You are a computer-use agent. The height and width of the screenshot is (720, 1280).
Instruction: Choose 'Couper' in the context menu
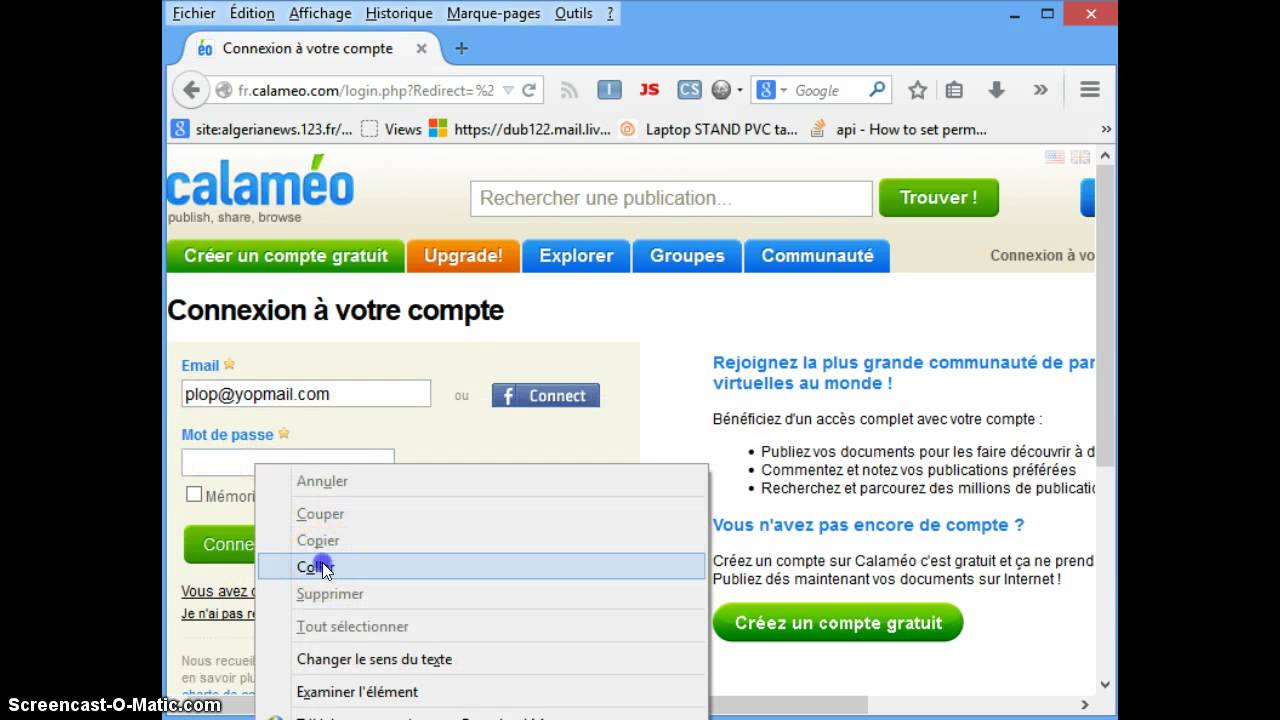(481, 514)
